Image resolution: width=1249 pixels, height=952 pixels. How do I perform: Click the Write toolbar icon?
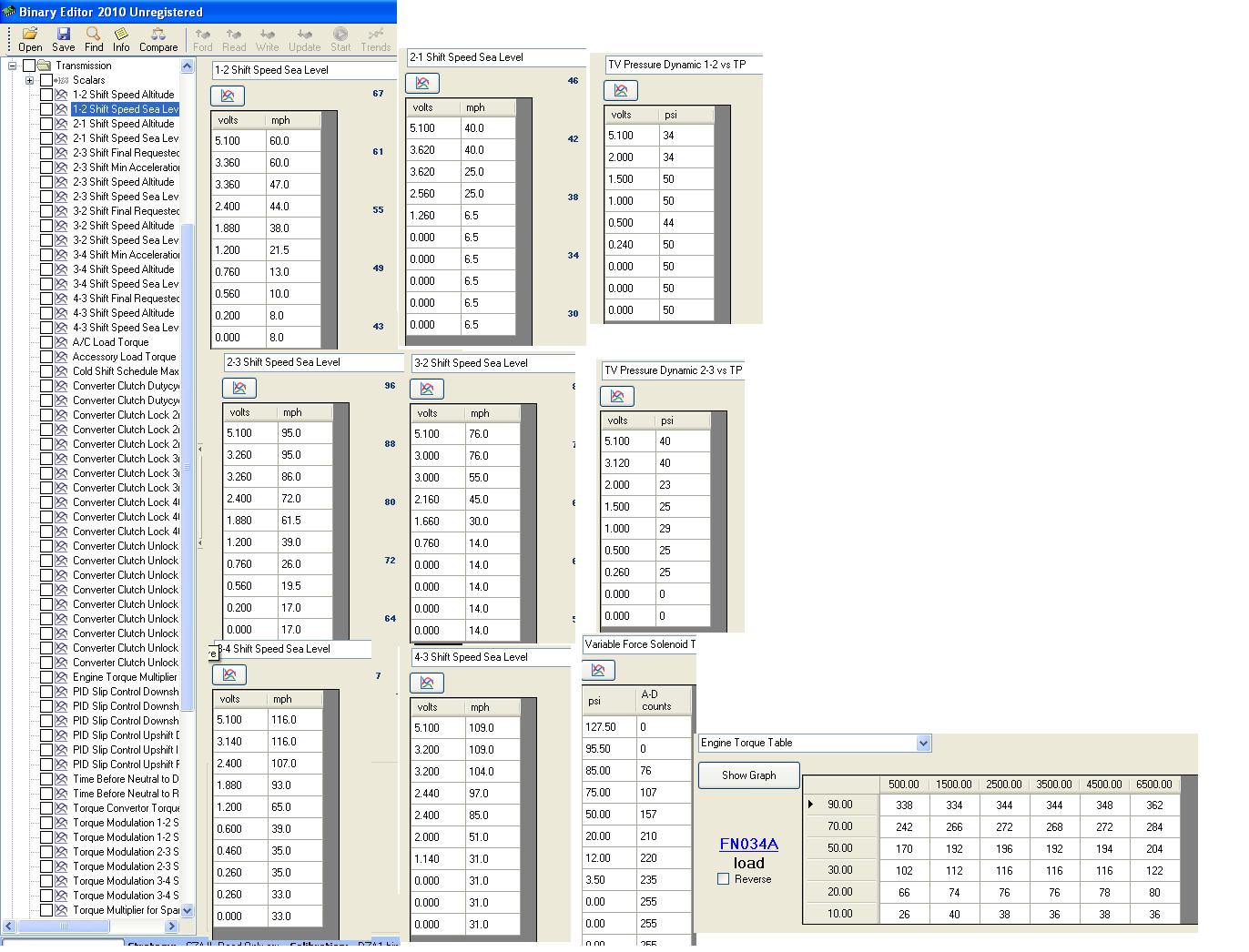(x=268, y=39)
